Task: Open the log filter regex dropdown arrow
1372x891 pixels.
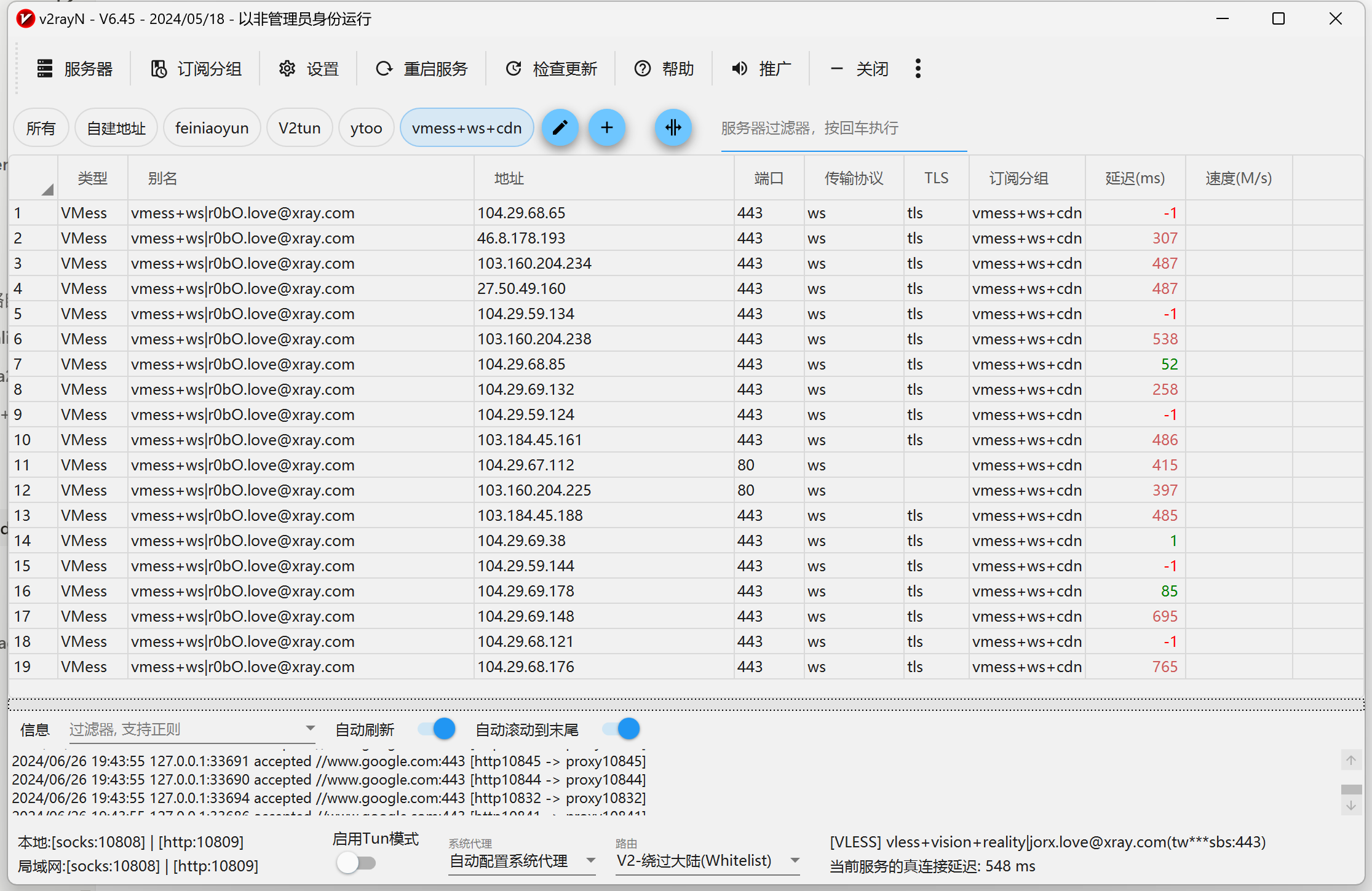Action: pos(310,729)
